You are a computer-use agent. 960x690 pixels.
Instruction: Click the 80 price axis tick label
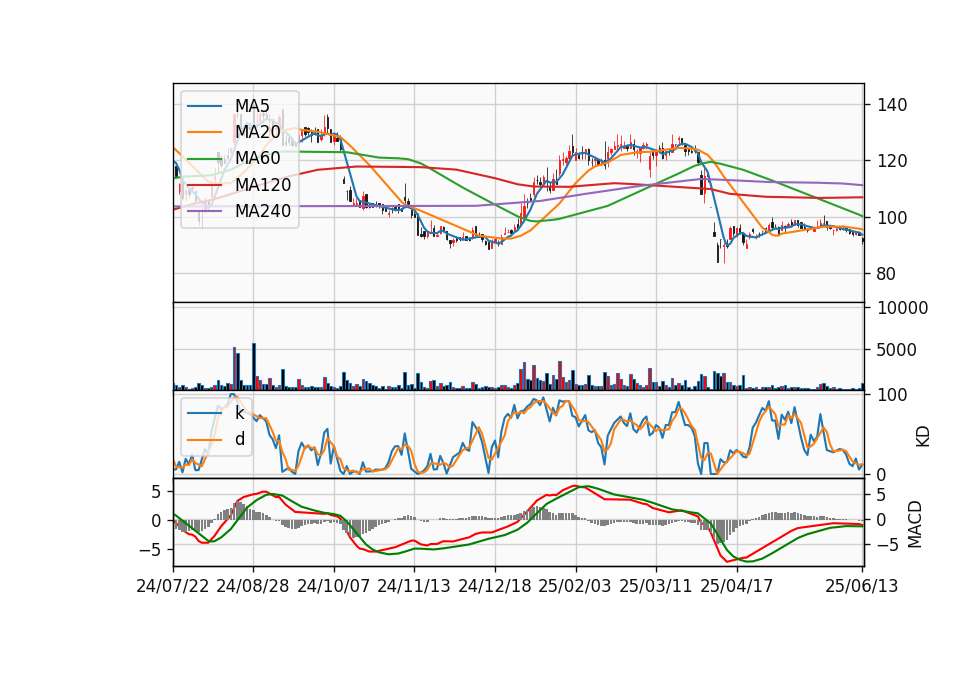click(887, 274)
